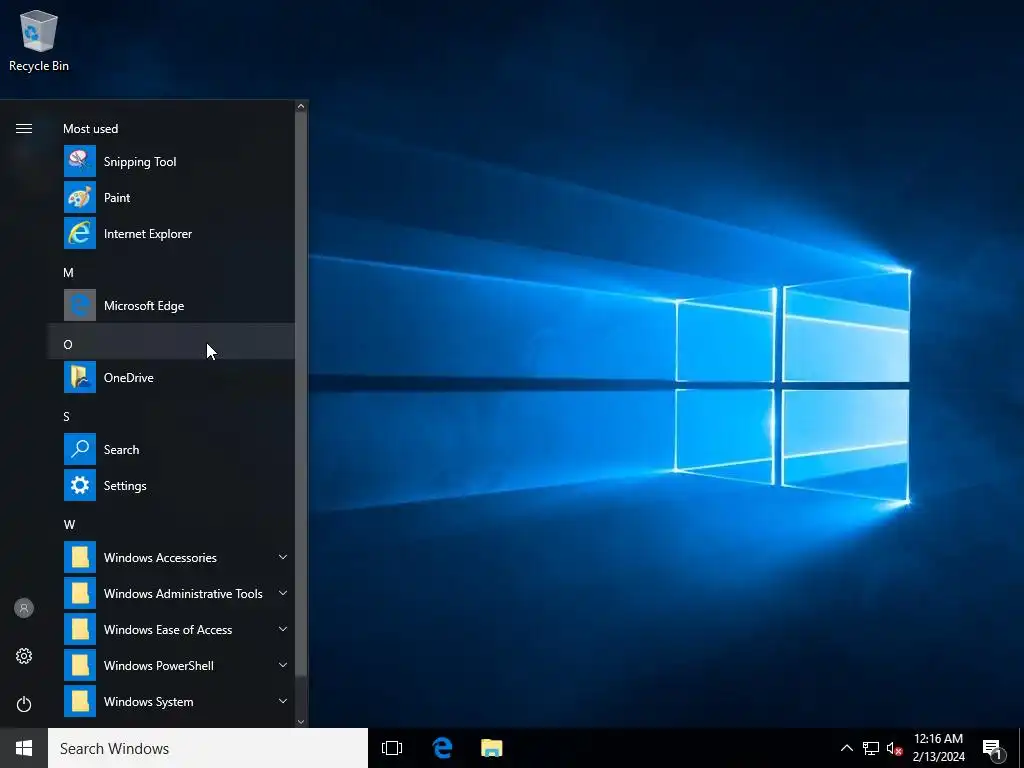Image resolution: width=1024 pixels, height=768 pixels.
Task: Click the network icon in system tray
Action: (x=871, y=748)
